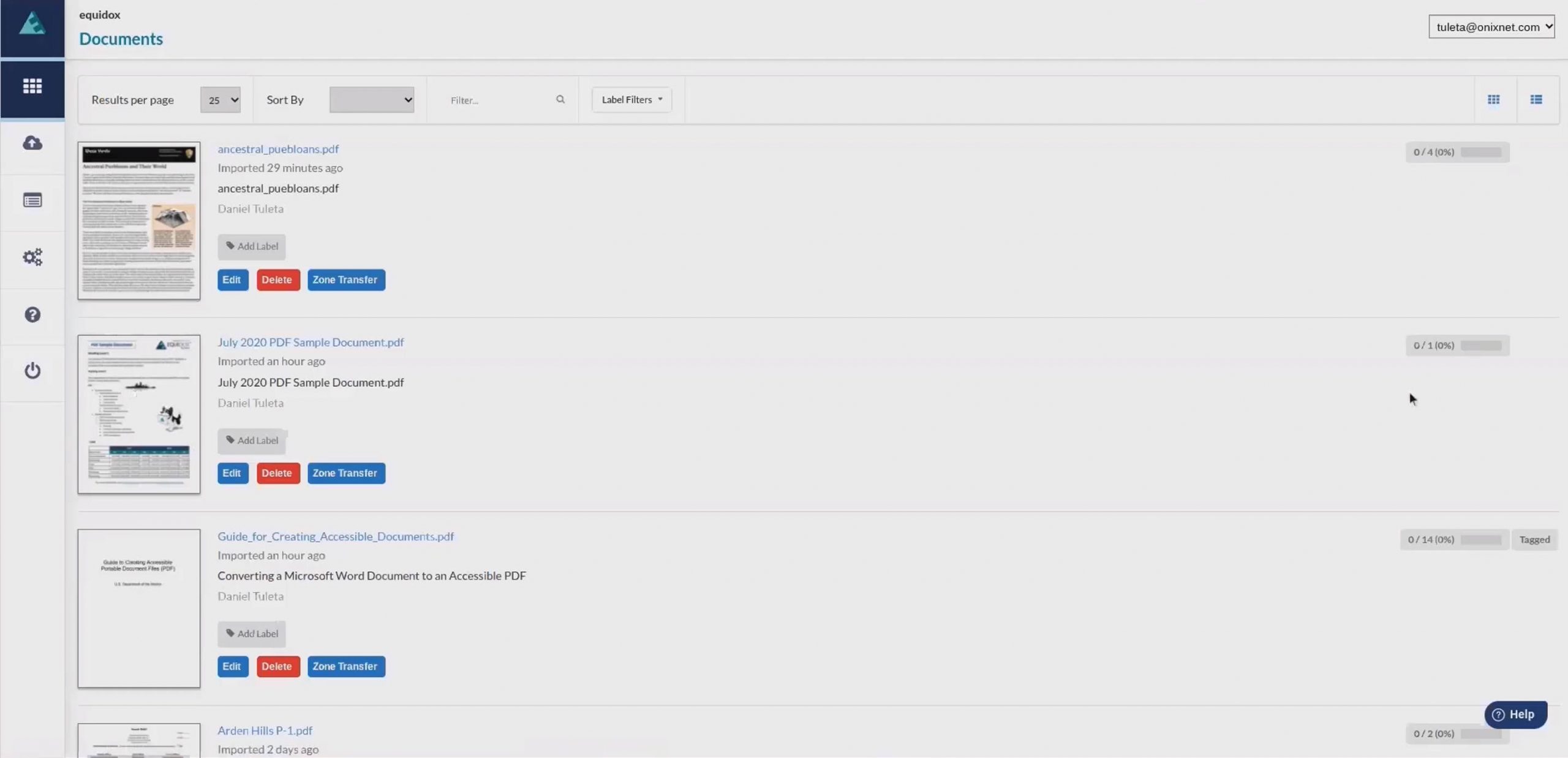This screenshot has width=1568, height=758.
Task: Open the apps grid icon in sidebar
Action: 32,85
